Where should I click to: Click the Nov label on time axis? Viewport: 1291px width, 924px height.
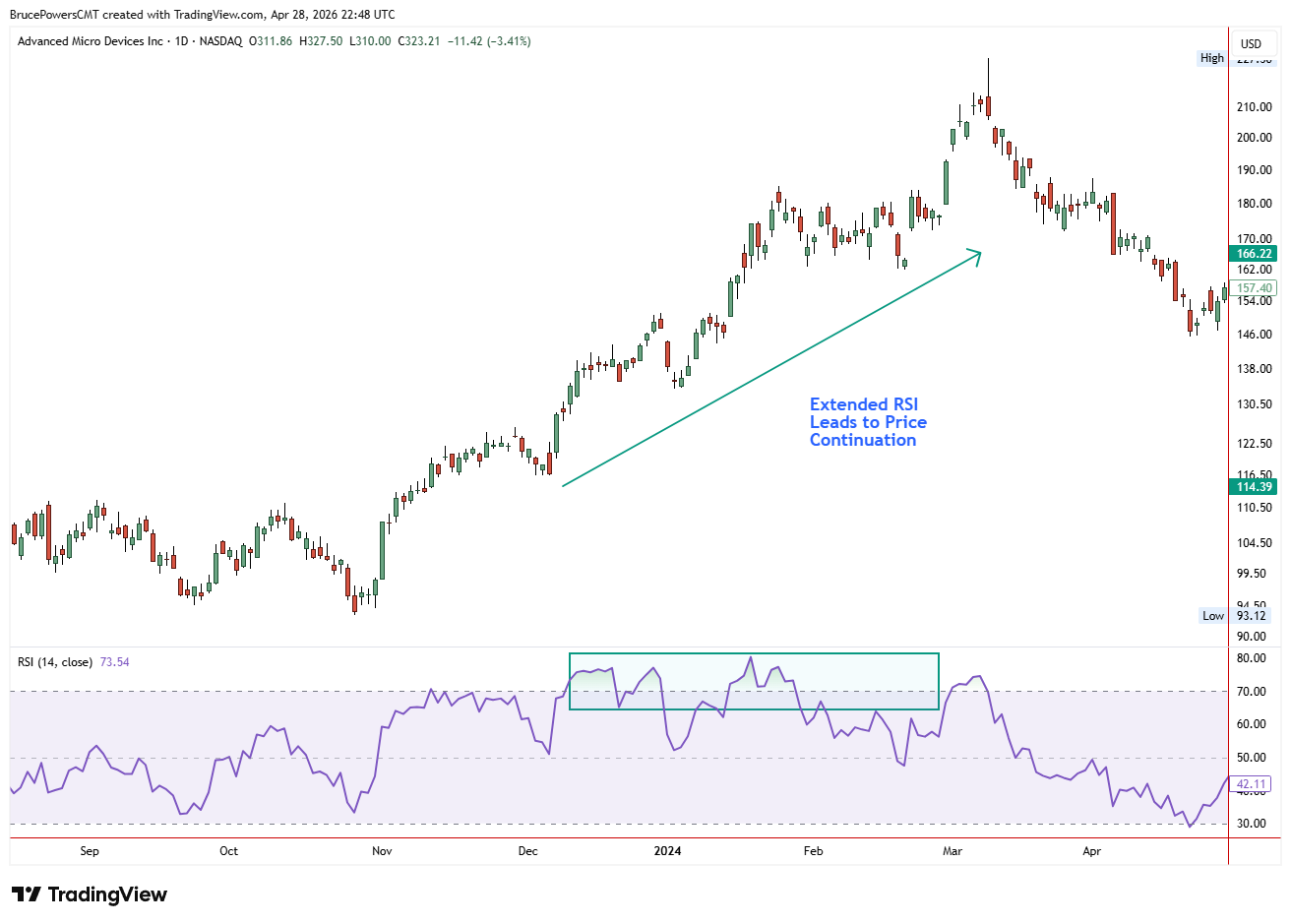pos(382,851)
